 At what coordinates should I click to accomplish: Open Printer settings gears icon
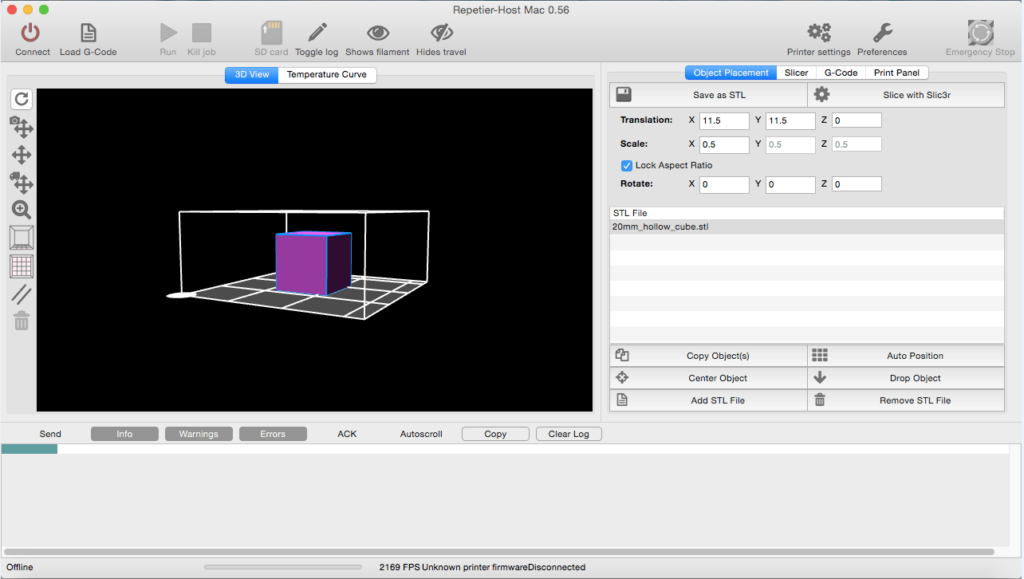click(819, 33)
